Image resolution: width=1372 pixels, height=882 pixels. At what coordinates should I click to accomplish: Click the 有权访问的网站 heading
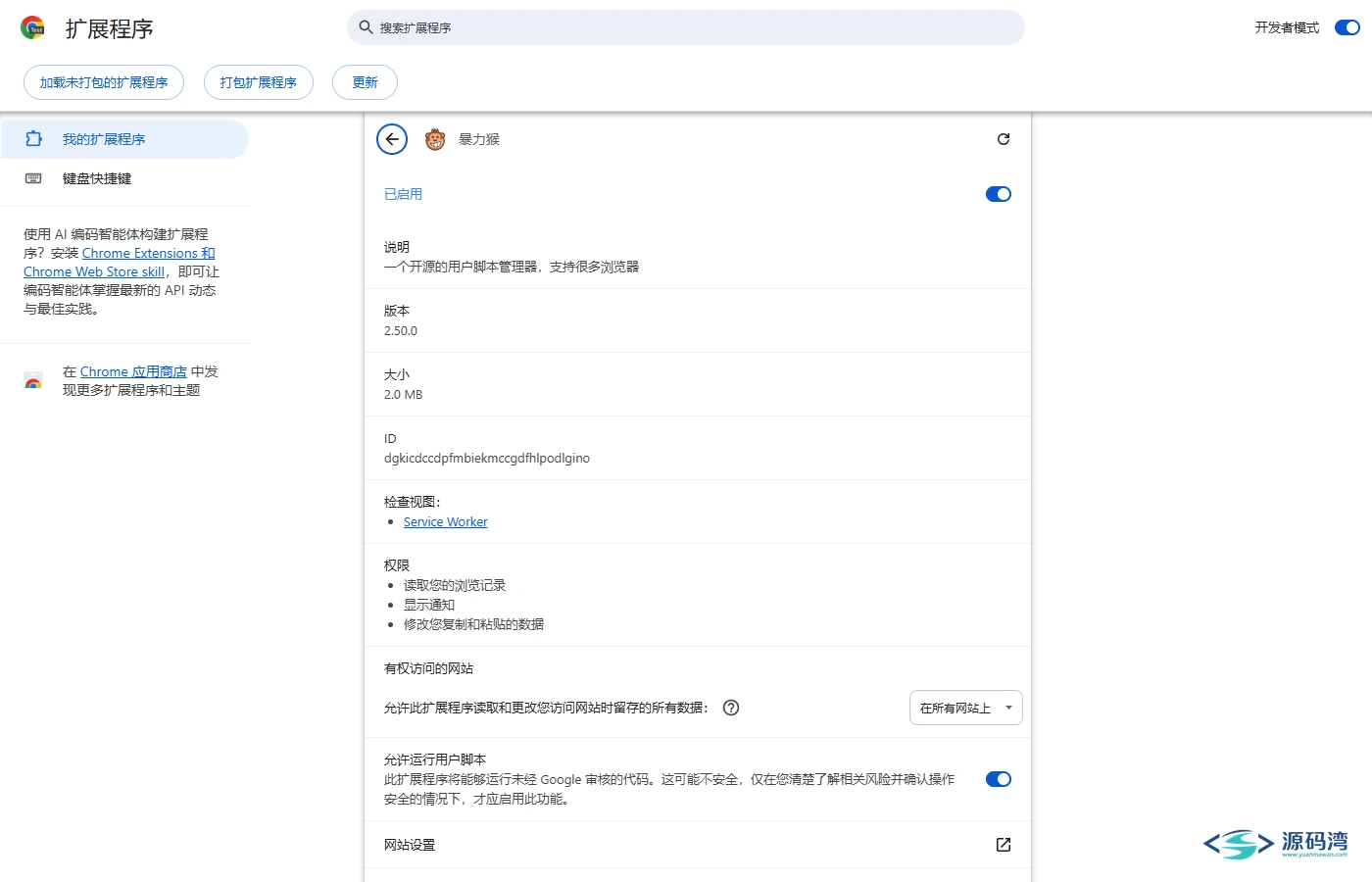click(x=428, y=668)
